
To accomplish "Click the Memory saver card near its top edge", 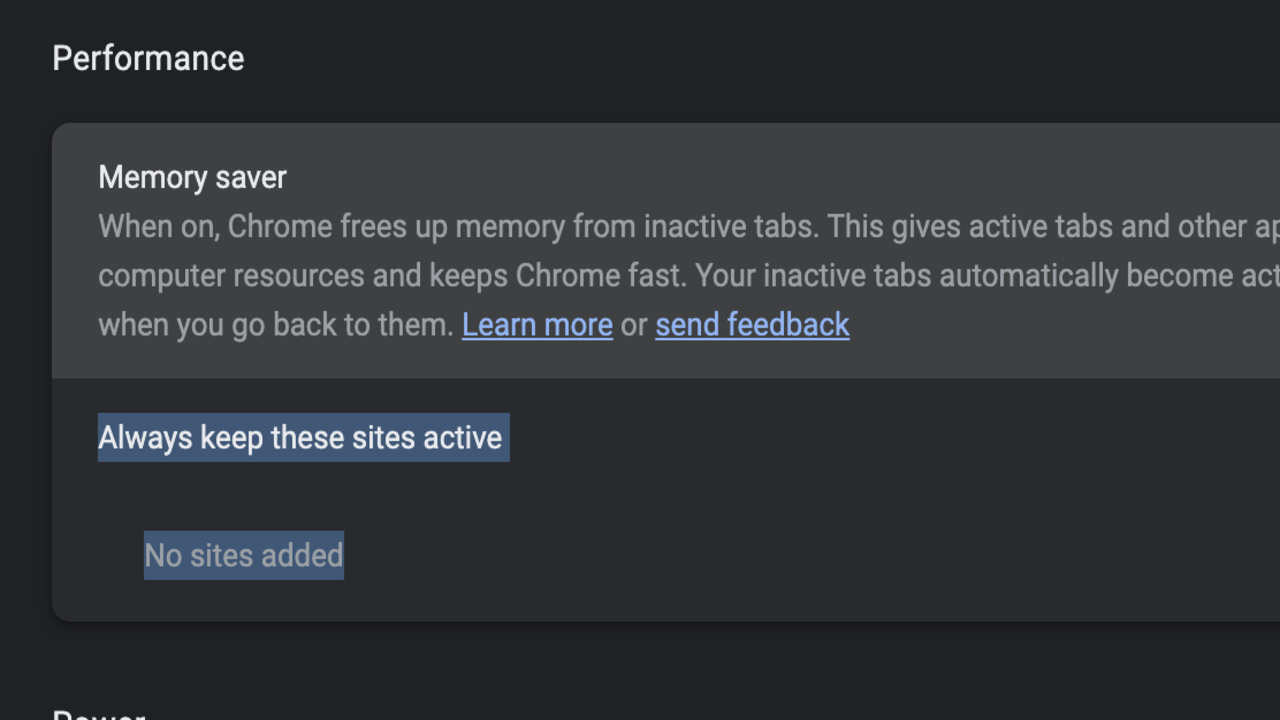I will coord(600,135).
